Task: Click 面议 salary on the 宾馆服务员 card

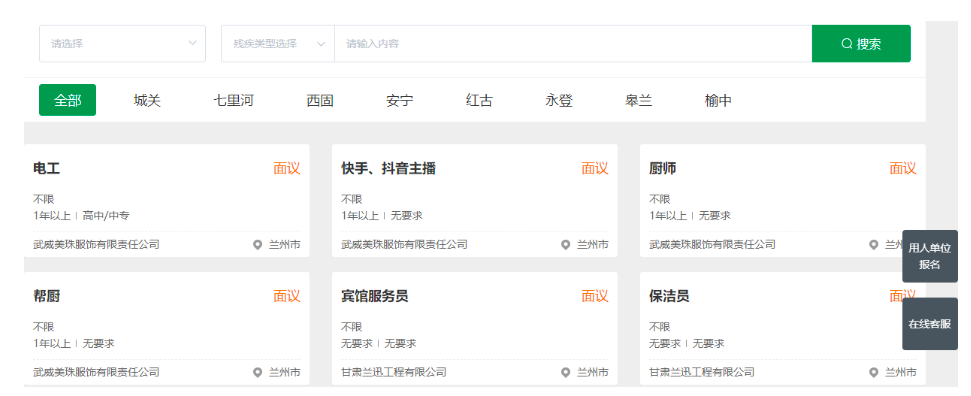Action: coord(594,296)
